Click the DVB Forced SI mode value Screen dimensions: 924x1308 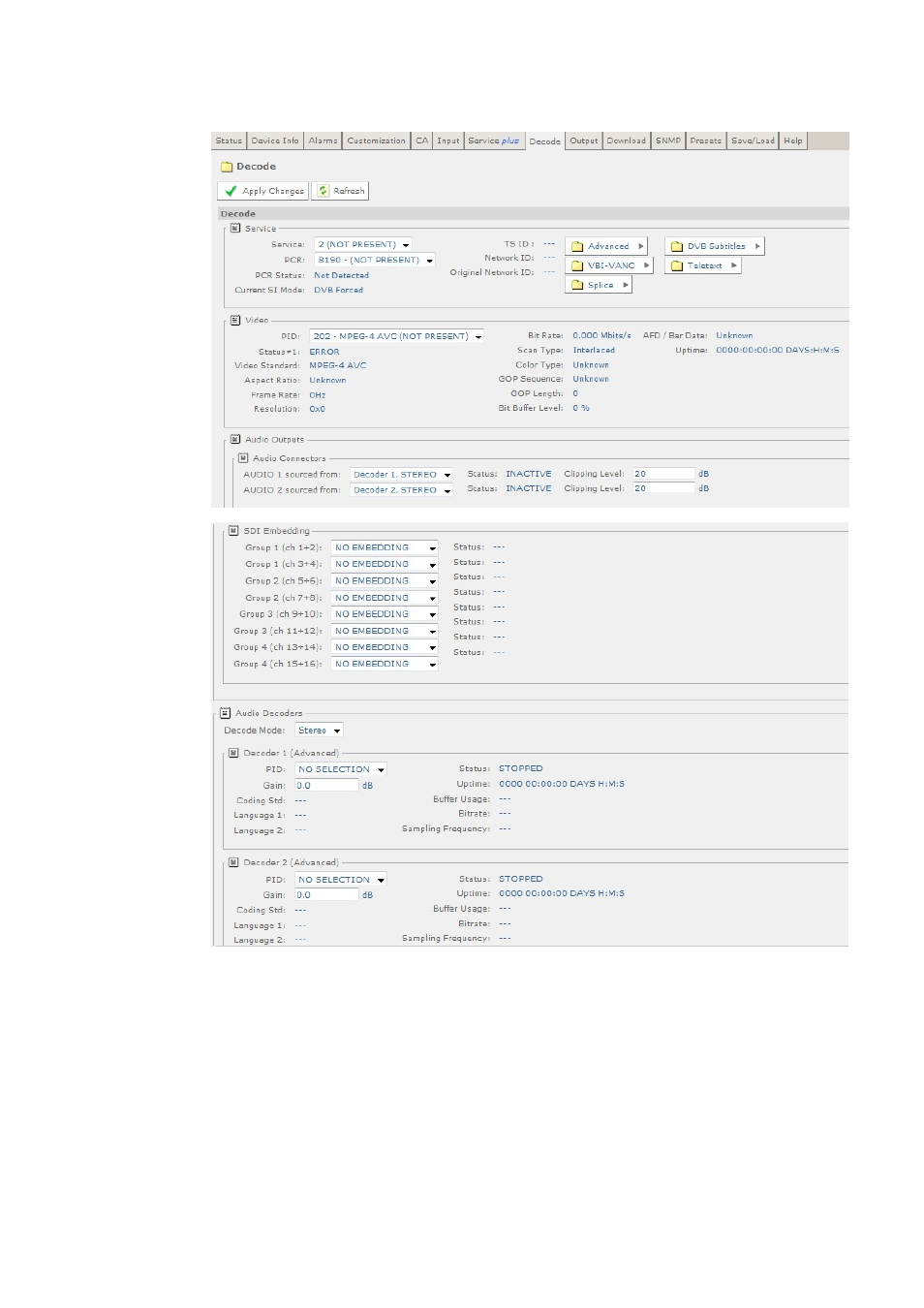tap(338, 290)
